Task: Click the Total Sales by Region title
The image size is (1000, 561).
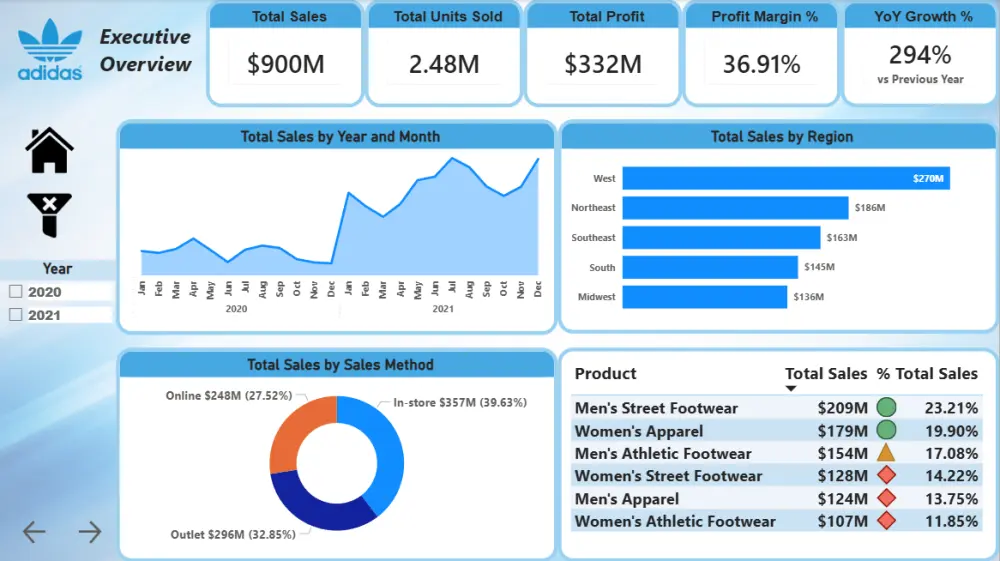Action: [781, 136]
